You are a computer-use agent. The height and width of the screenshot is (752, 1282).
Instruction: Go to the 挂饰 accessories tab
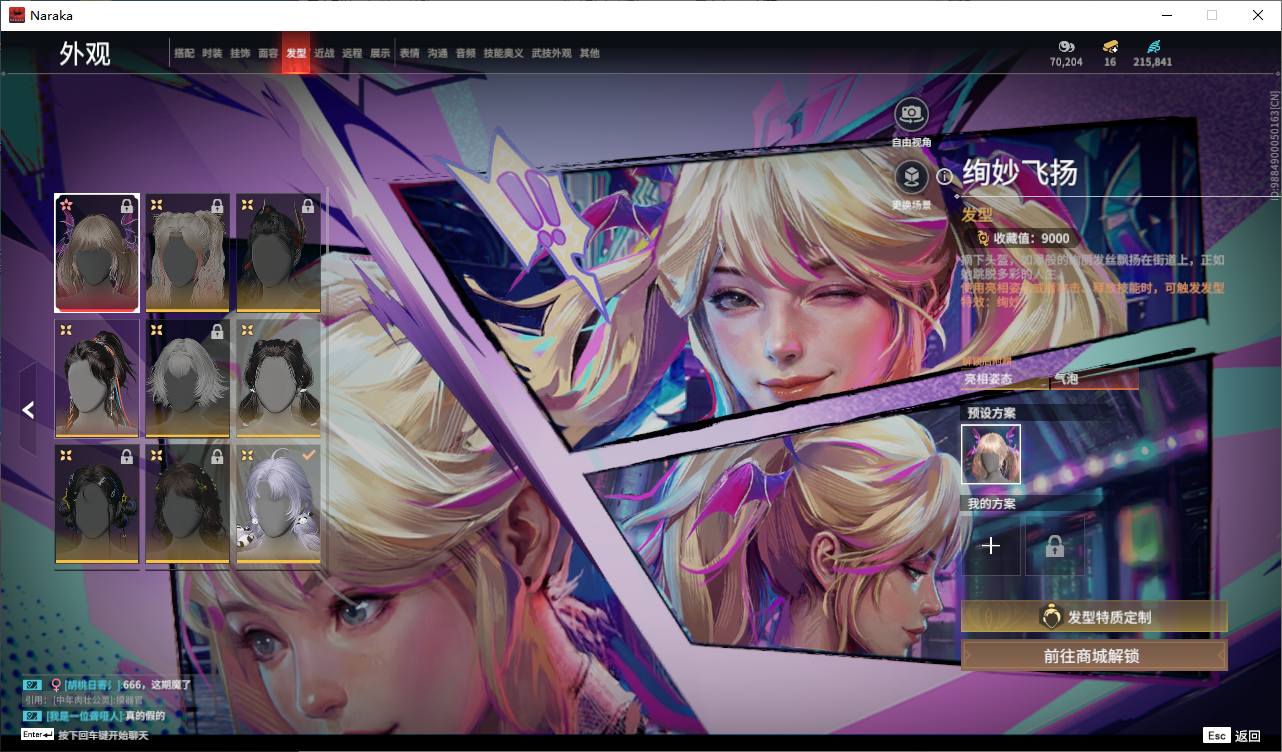(x=240, y=53)
